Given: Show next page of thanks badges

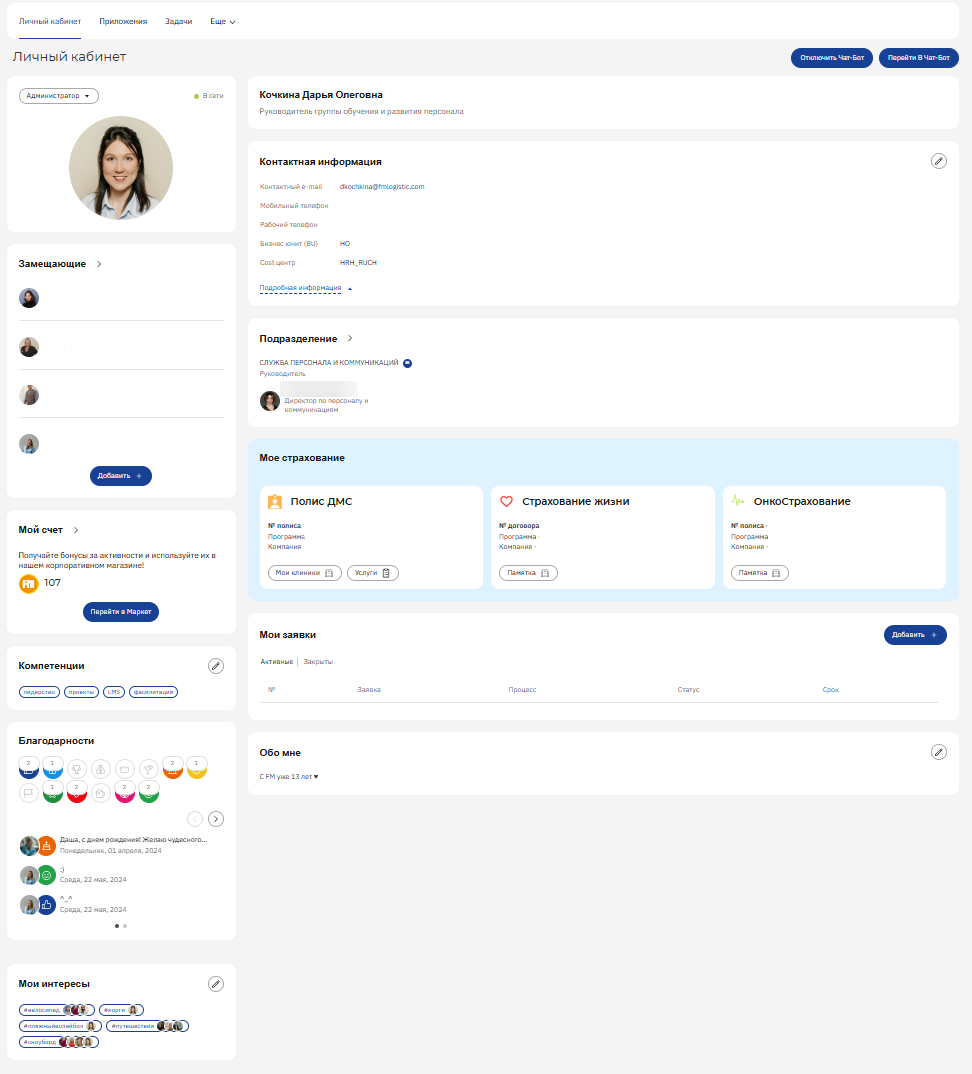Looking at the screenshot, I should (216, 819).
